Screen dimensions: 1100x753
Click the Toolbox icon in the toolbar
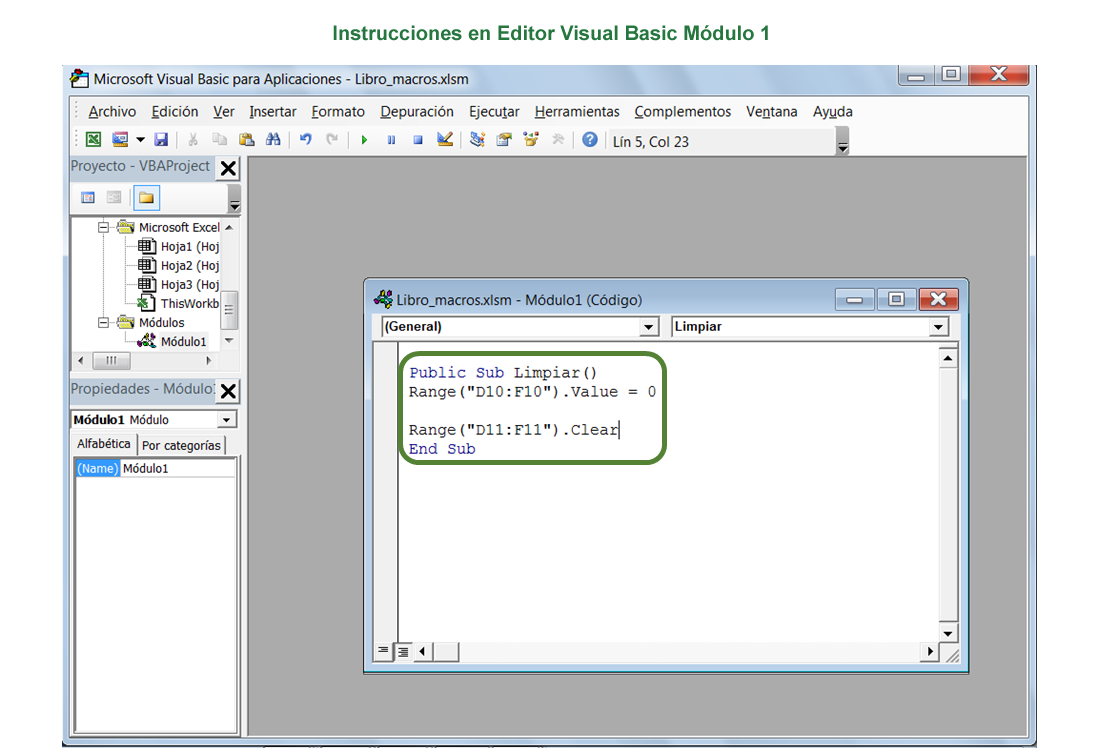click(x=558, y=140)
